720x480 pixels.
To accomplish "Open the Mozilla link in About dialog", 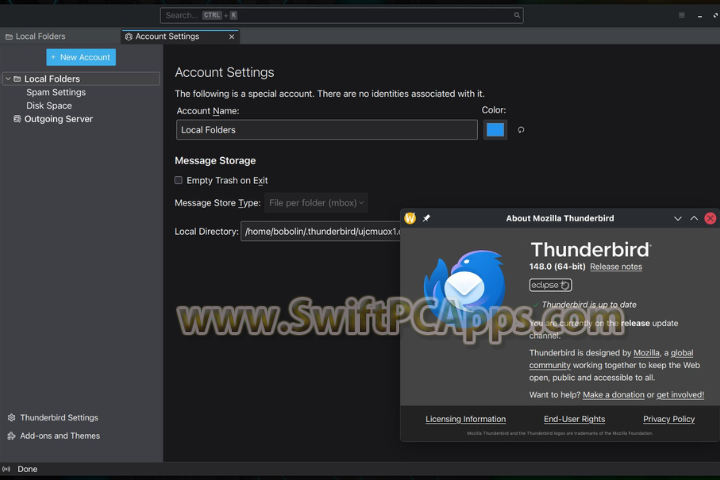I will (x=646, y=353).
